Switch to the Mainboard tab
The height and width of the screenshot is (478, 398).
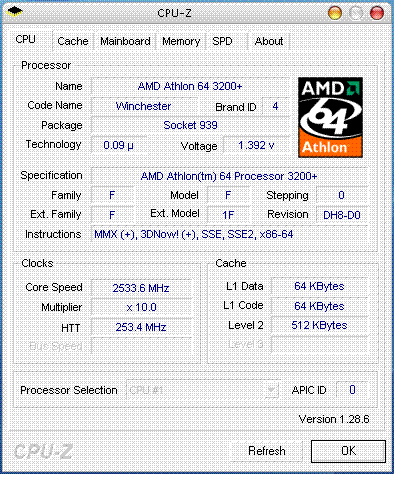click(125, 41)
